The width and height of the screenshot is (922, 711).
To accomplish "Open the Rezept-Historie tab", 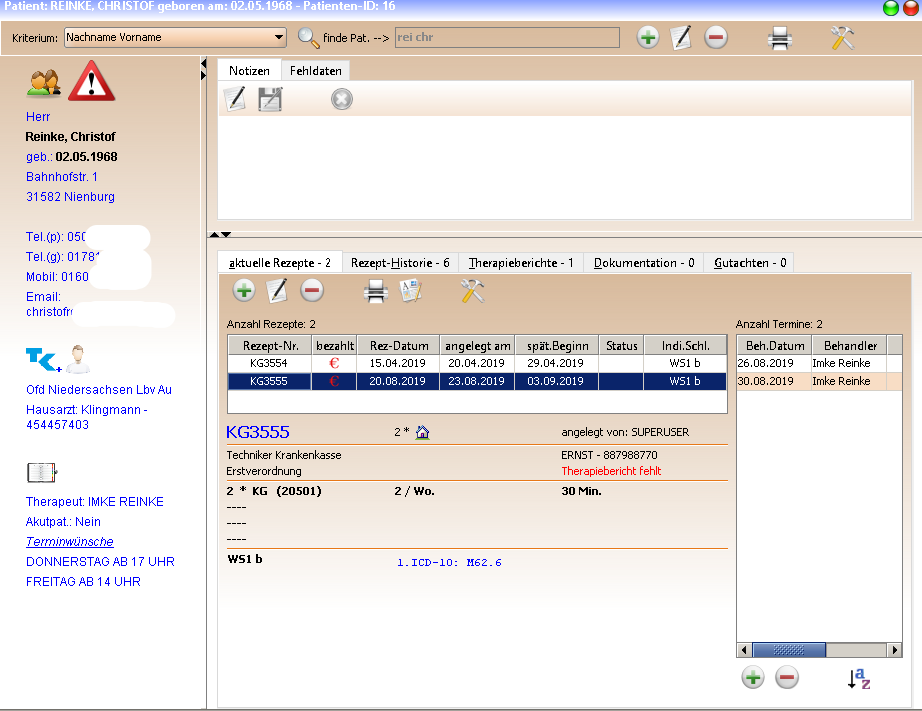I will click(x=399, y=263).
